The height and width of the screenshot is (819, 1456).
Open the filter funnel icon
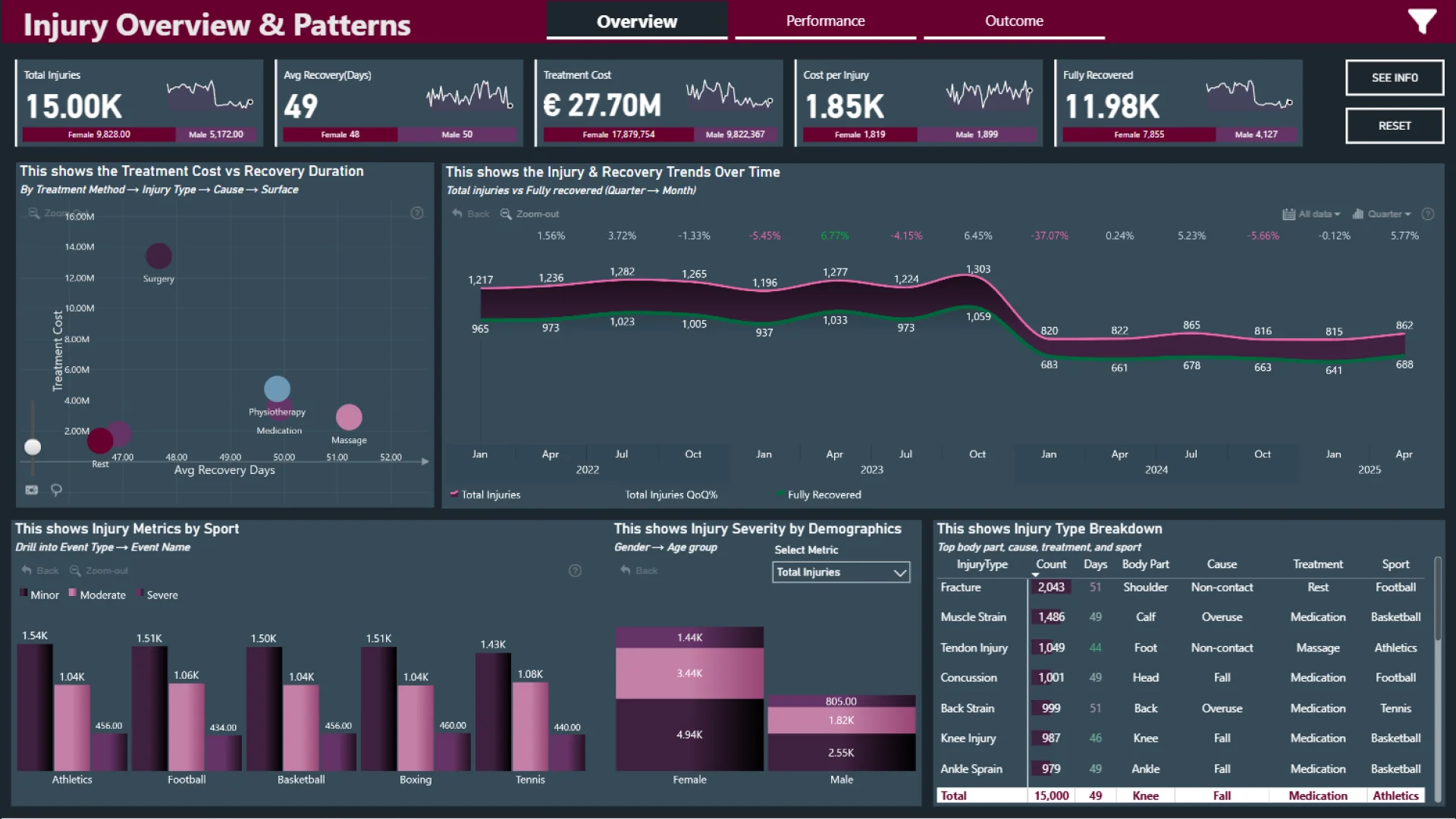pos(1422,21)
